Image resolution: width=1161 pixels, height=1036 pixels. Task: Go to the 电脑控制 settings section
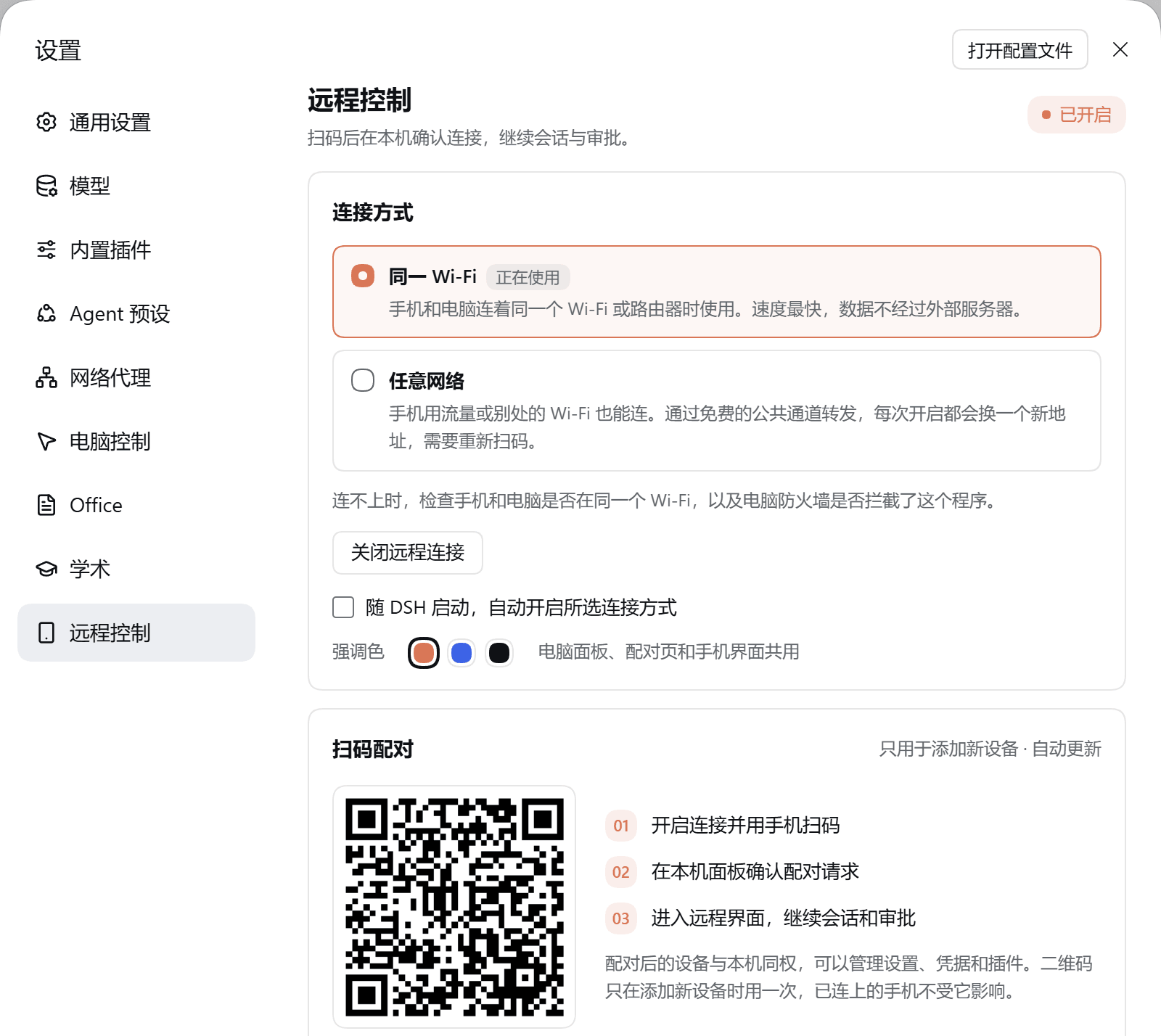coord(136,441)
